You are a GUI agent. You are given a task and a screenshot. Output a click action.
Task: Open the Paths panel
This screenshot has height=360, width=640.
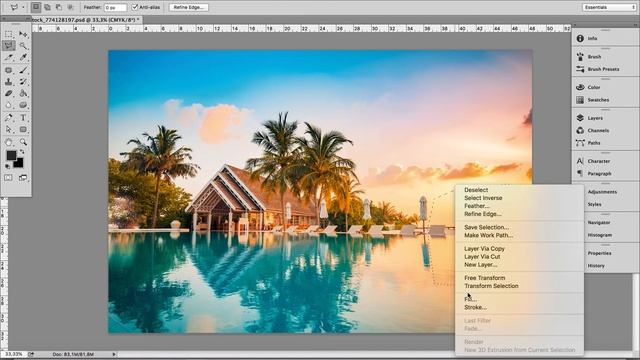click(593, 143)
